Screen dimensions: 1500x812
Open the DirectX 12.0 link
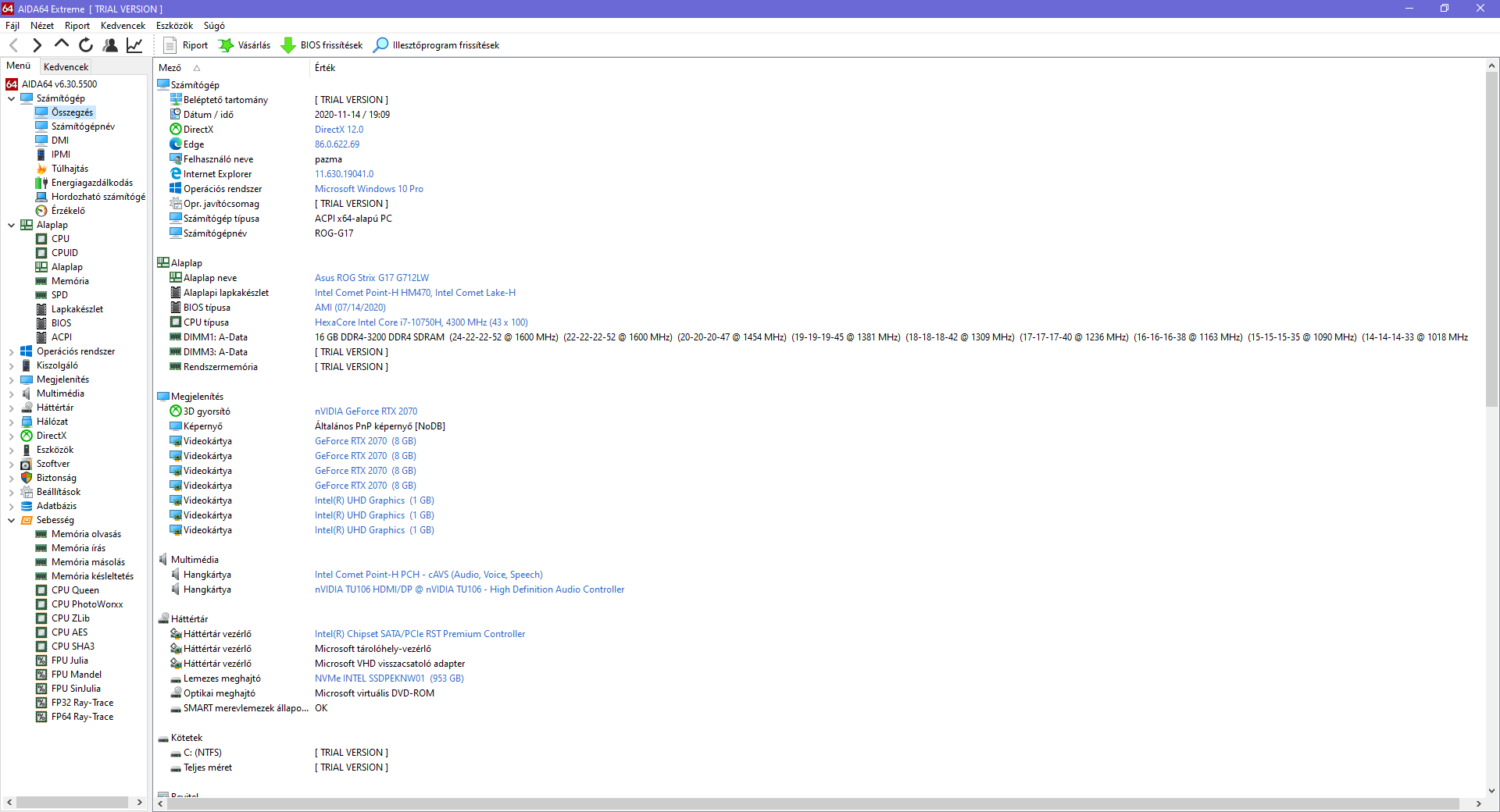click(x=339, y=130)
